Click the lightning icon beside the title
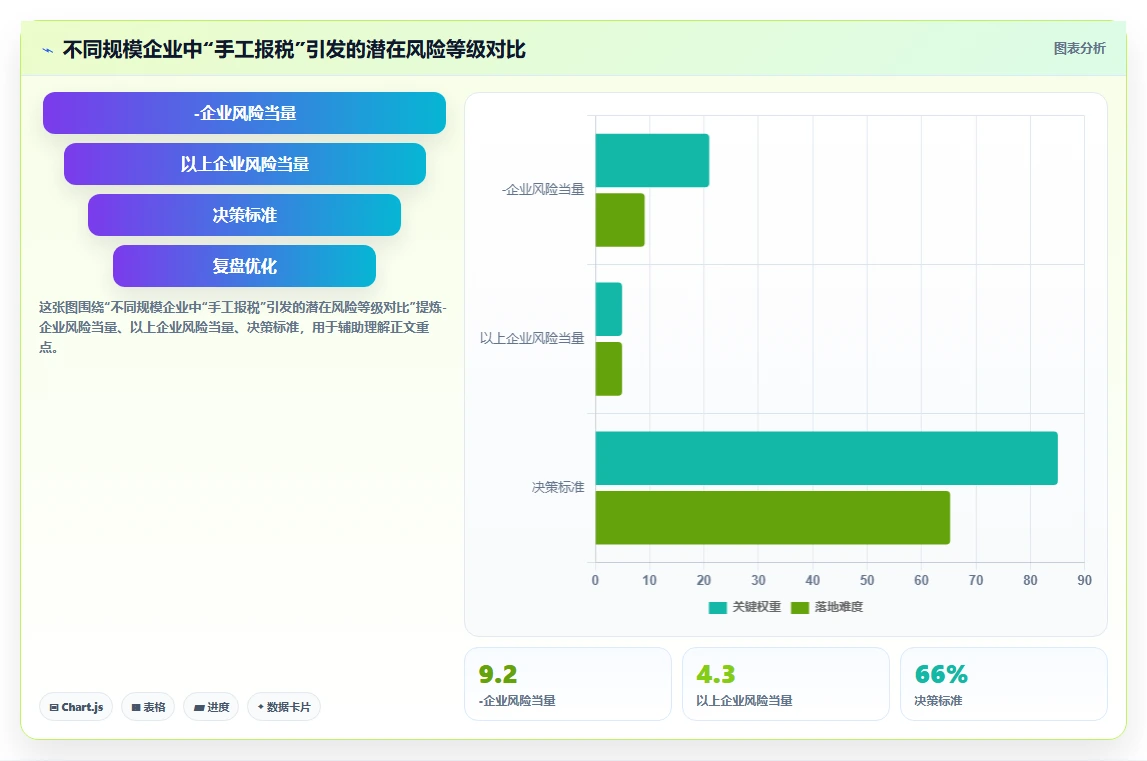This screenshot has width=1147, height=761. pyautogui.click(x=48, y=50)
